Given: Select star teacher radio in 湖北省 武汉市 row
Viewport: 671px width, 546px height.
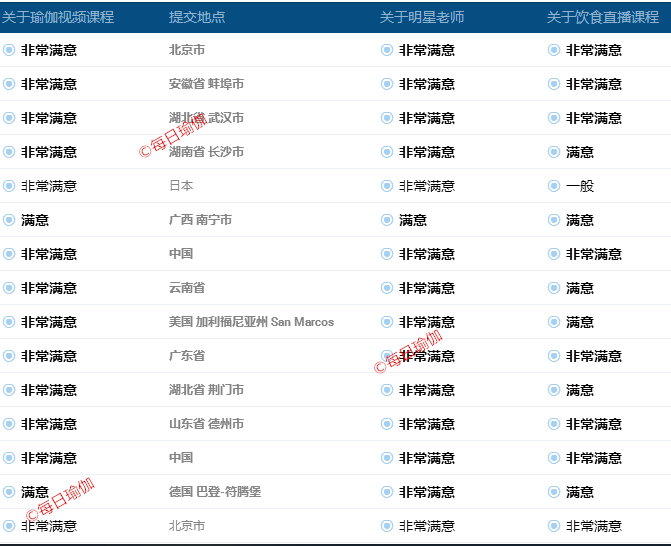Looking at the screenshot, I should click(387, 118).
